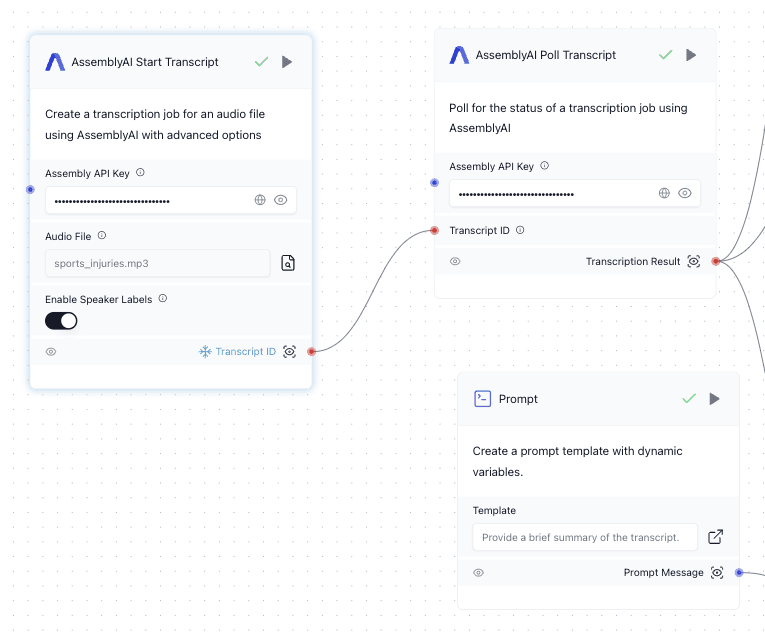Click the AssemblyAI logo on Start Transcript

[x=55, y=62]
